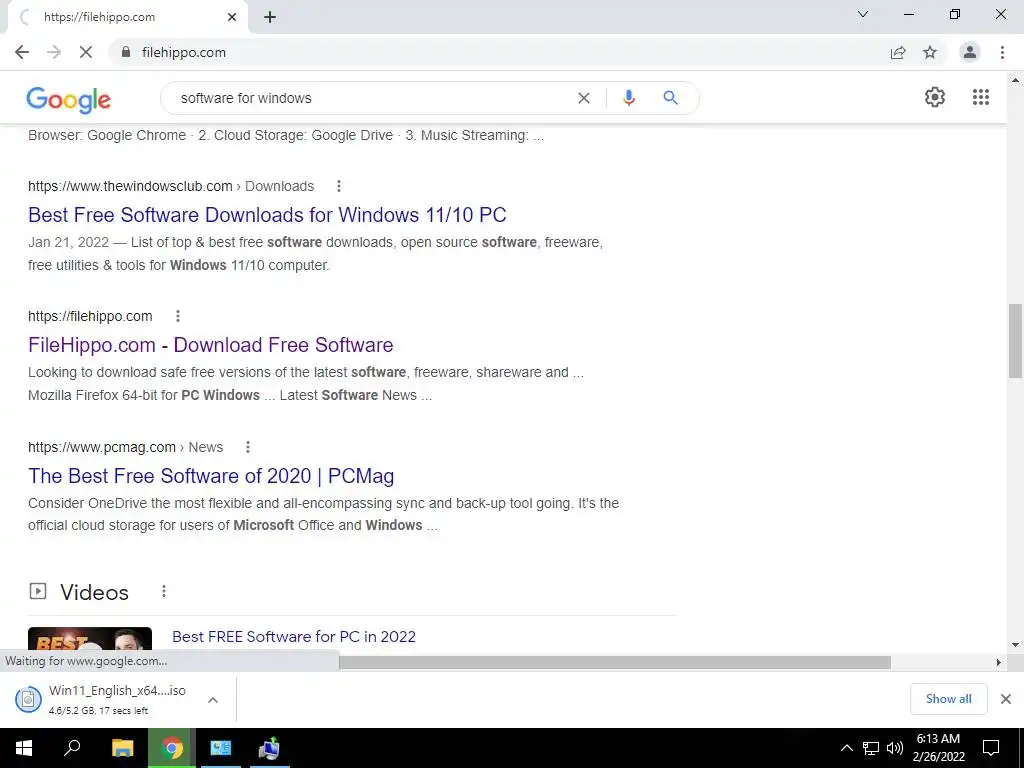Click the scroll right arrow
1024x768 pixels.
(999, 662)
